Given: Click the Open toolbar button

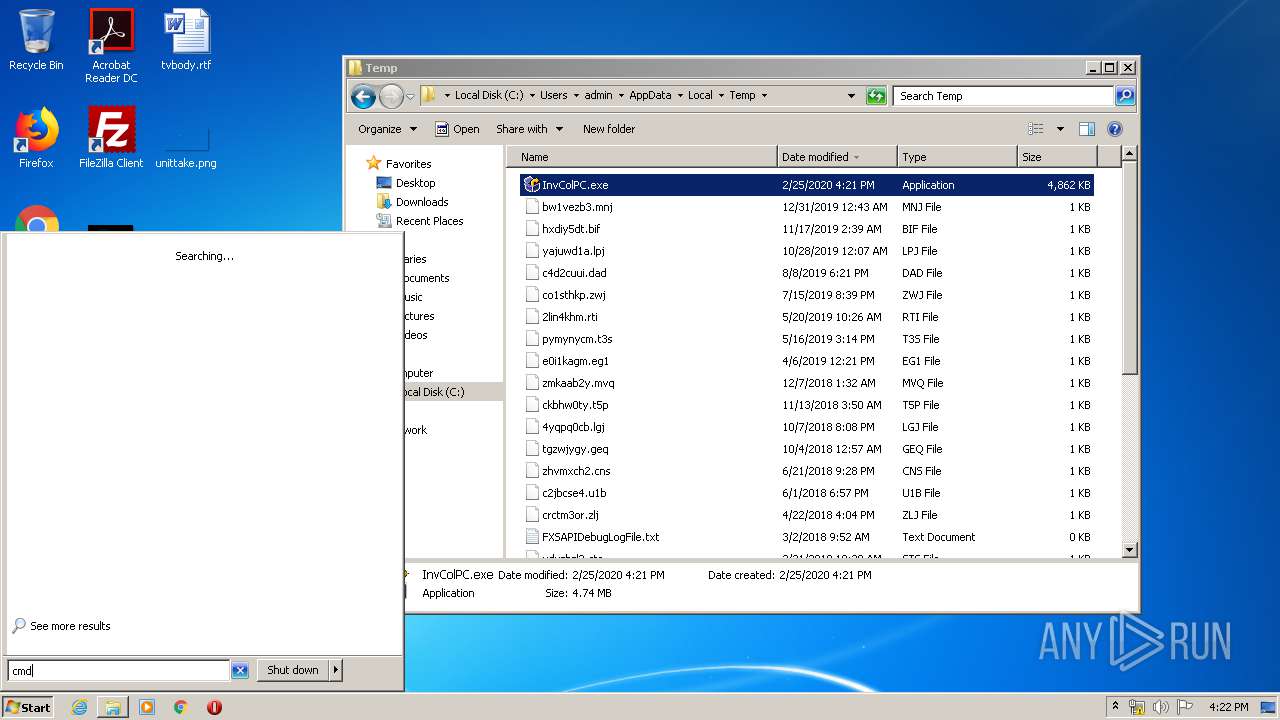Looking at the screenshot, I should [x=457, y=129].
